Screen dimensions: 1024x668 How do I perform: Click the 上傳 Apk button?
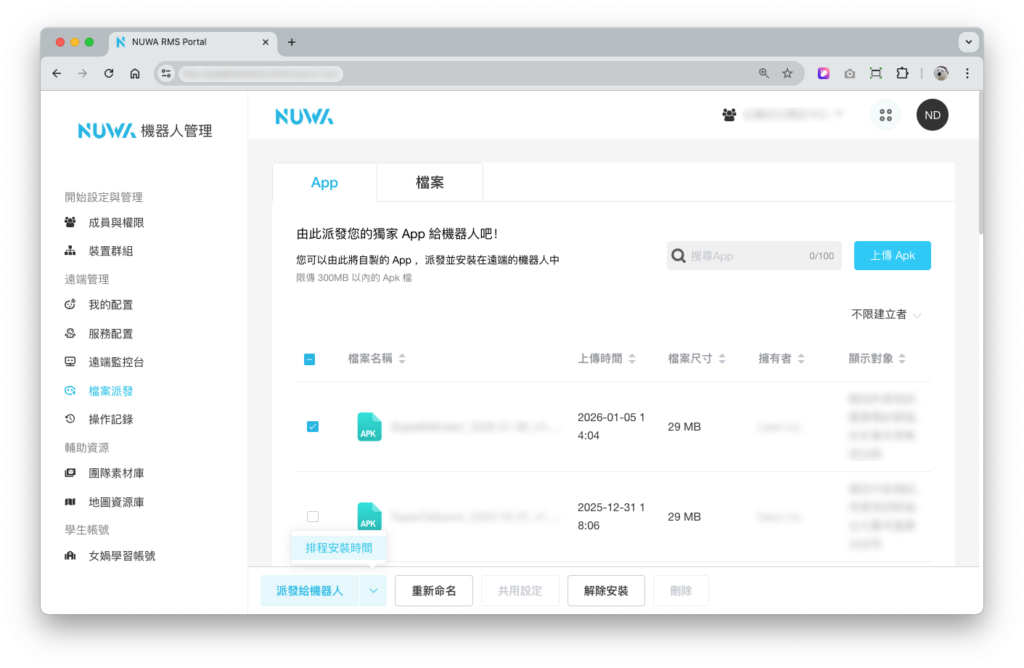click(x=892, y=256)
